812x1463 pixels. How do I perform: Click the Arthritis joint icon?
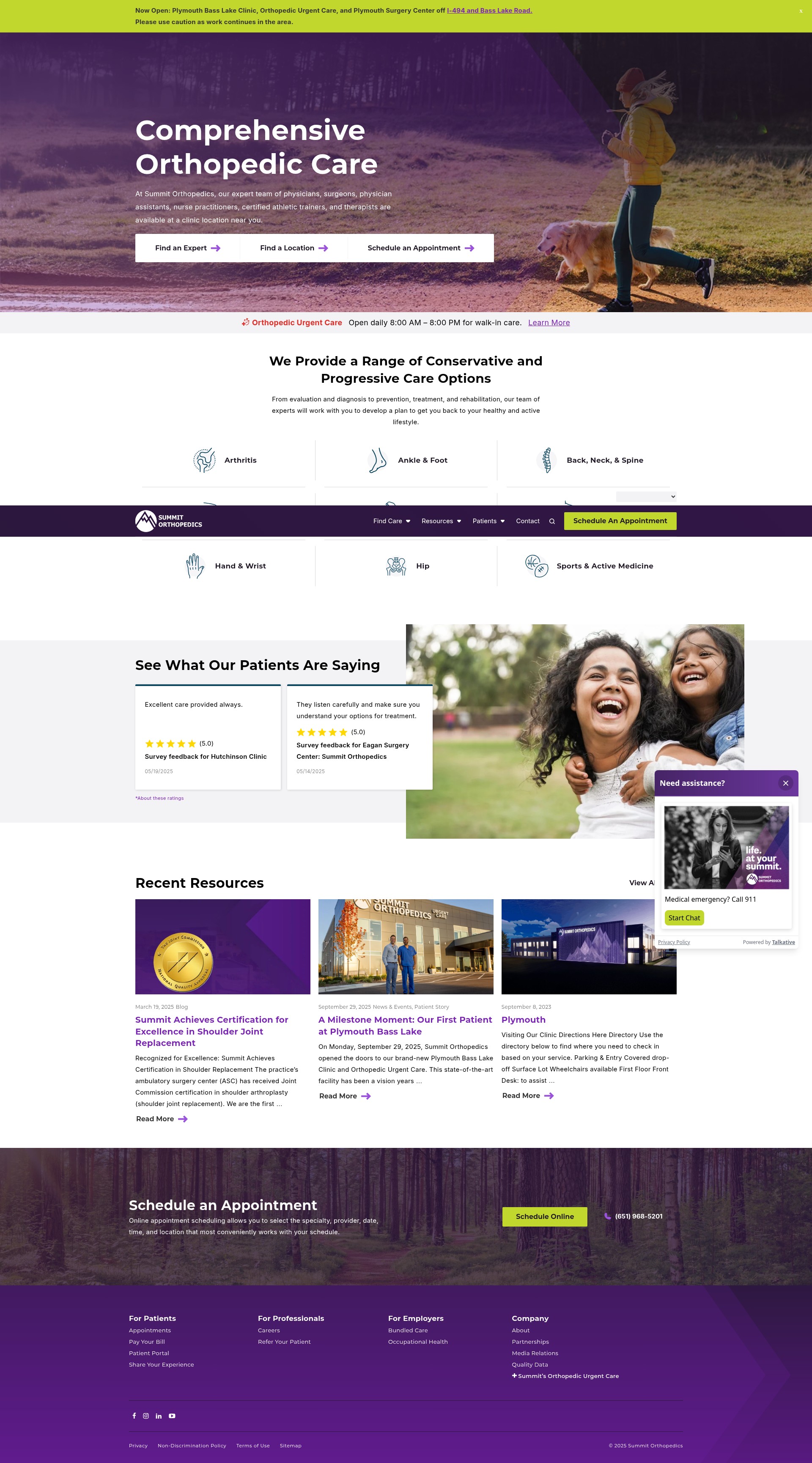[204, 460]
